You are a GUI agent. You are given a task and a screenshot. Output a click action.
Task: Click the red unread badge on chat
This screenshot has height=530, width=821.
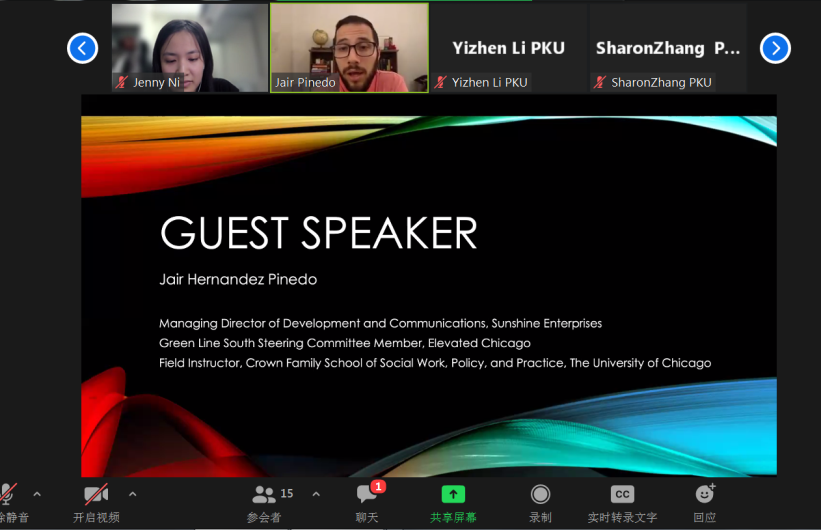click(378, 486)
